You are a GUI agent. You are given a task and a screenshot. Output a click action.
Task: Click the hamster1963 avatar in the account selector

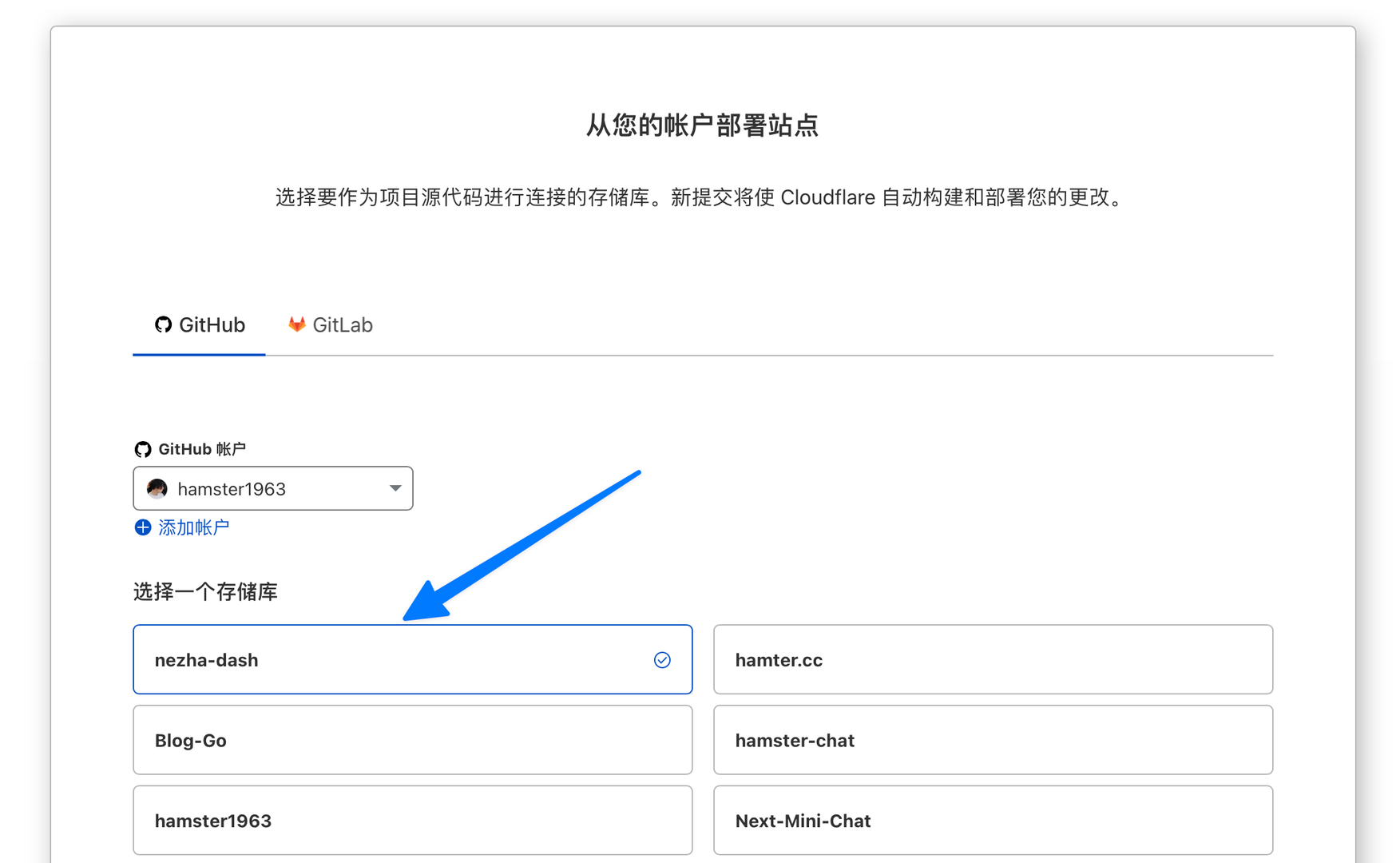point(157,489)
